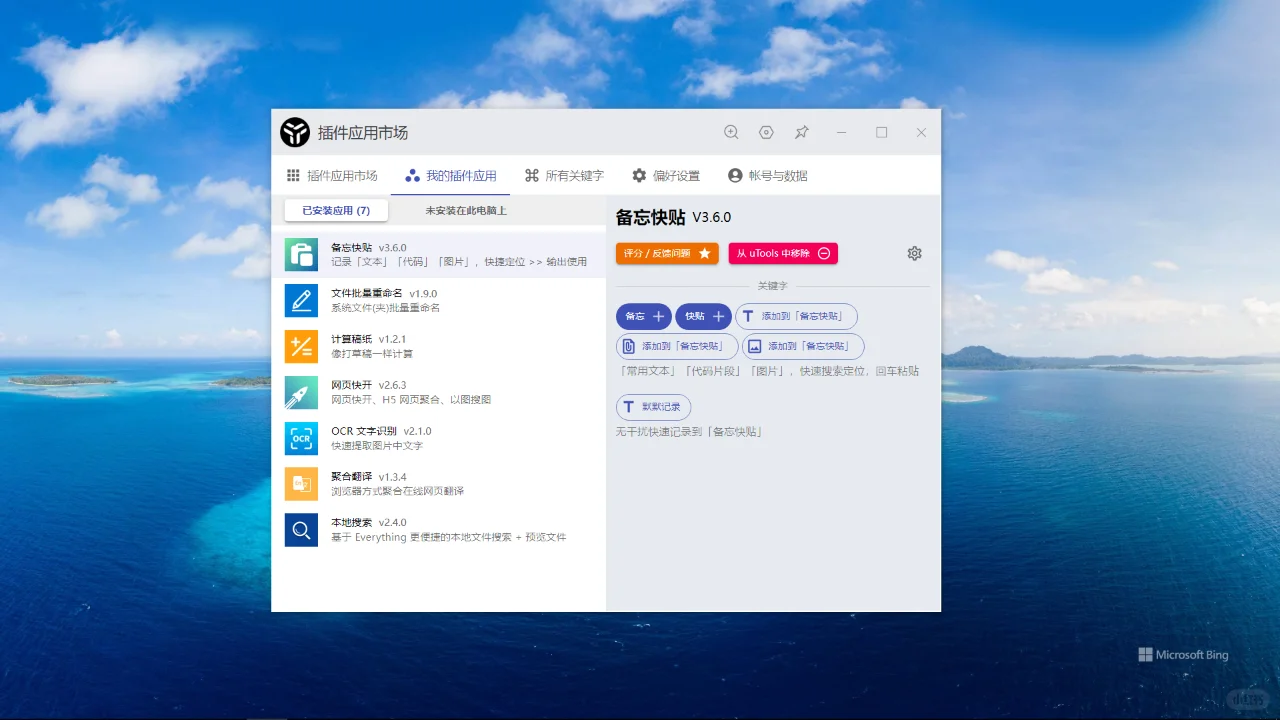Open the 网页快开 rocket icon

click(x=300, y=392)
